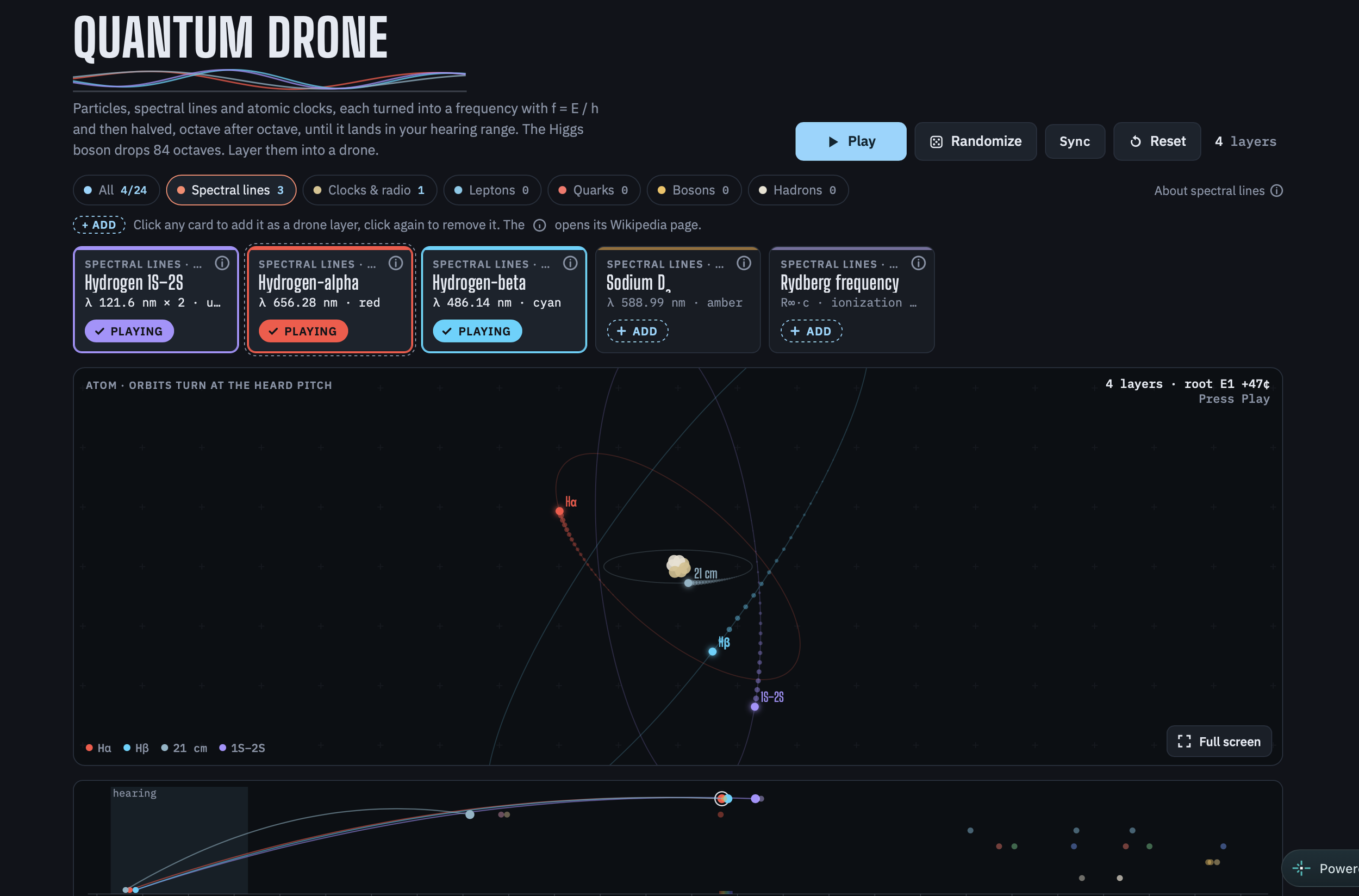Open Wikipedia info icon on Sodium D card
Image resolution: width=1359 pixels, height=896 pixels.
coord(744,263)
